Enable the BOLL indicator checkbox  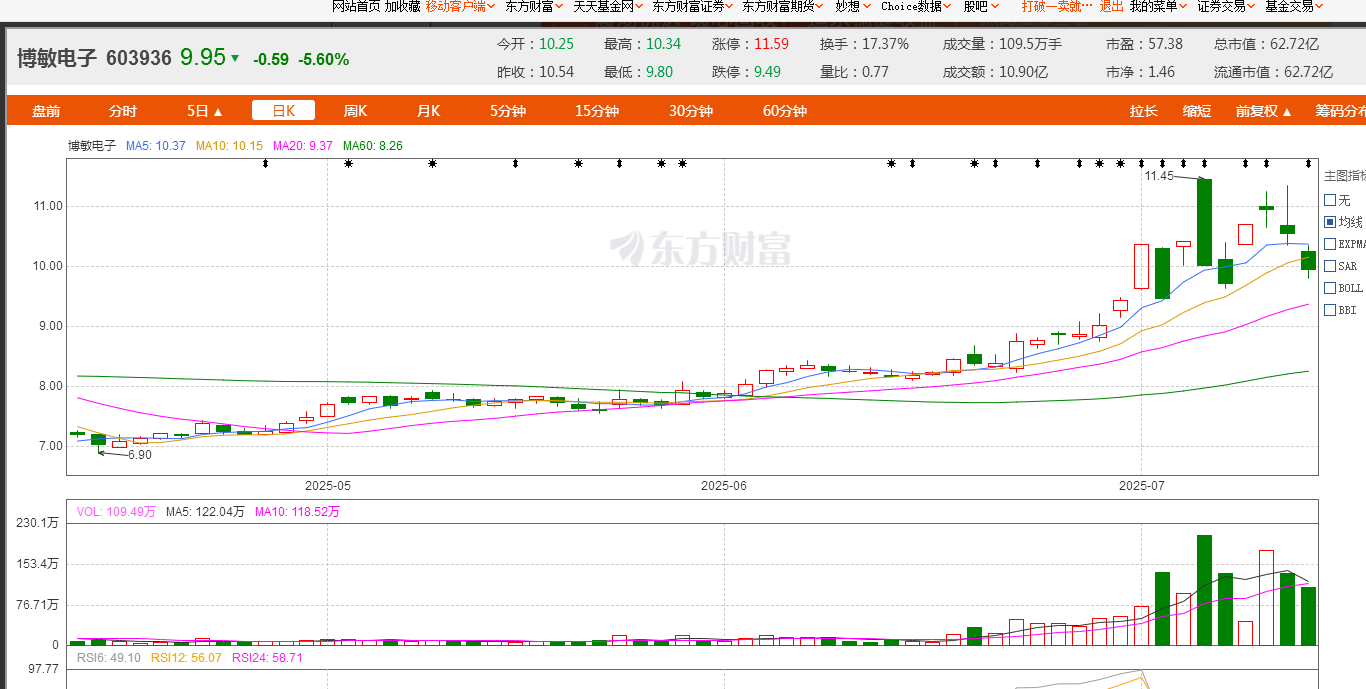click(1330, 288)
